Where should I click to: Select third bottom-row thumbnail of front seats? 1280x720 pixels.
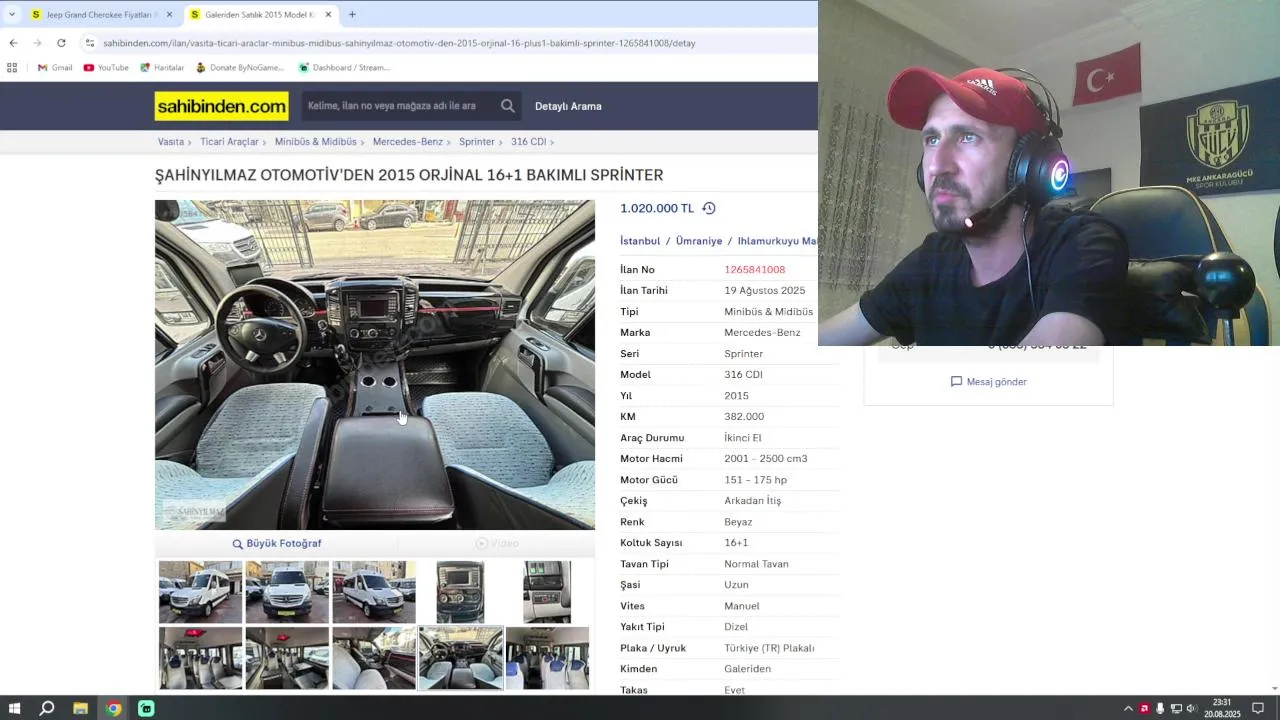click(x=374, y=658)
